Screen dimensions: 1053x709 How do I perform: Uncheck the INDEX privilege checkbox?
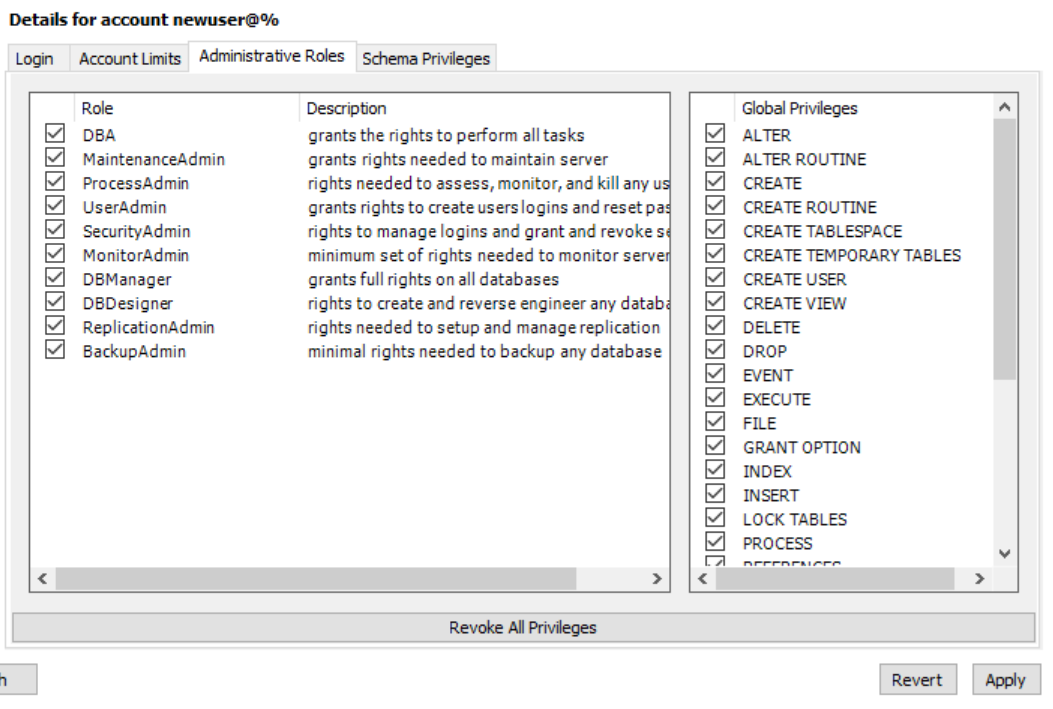click(x=715, y=470)
